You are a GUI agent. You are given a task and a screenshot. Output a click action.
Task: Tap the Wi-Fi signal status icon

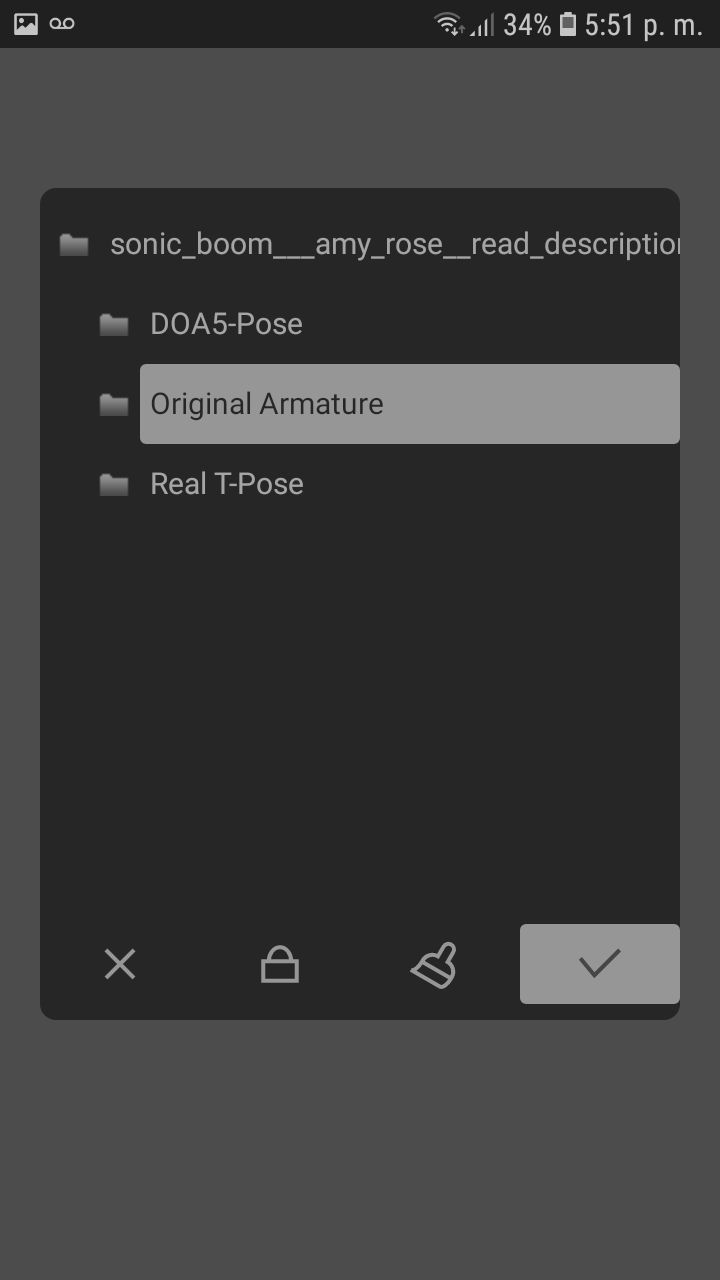coord(449,24)
